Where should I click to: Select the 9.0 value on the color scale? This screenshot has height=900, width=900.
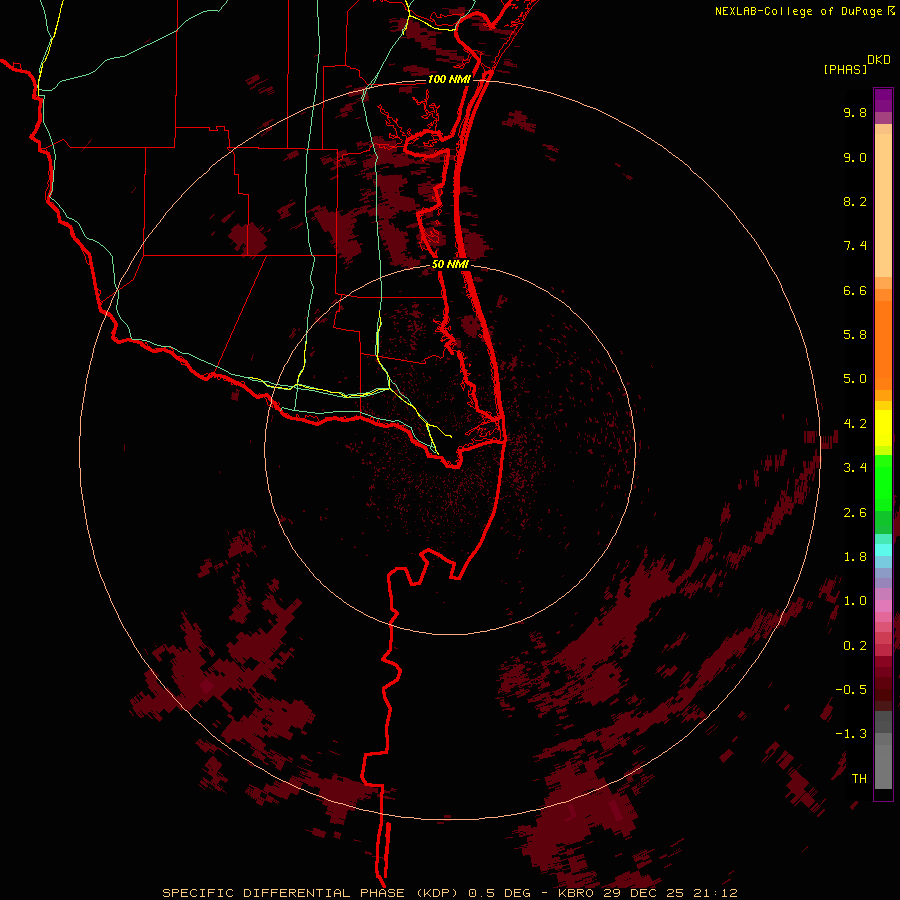tap(855, 157)
